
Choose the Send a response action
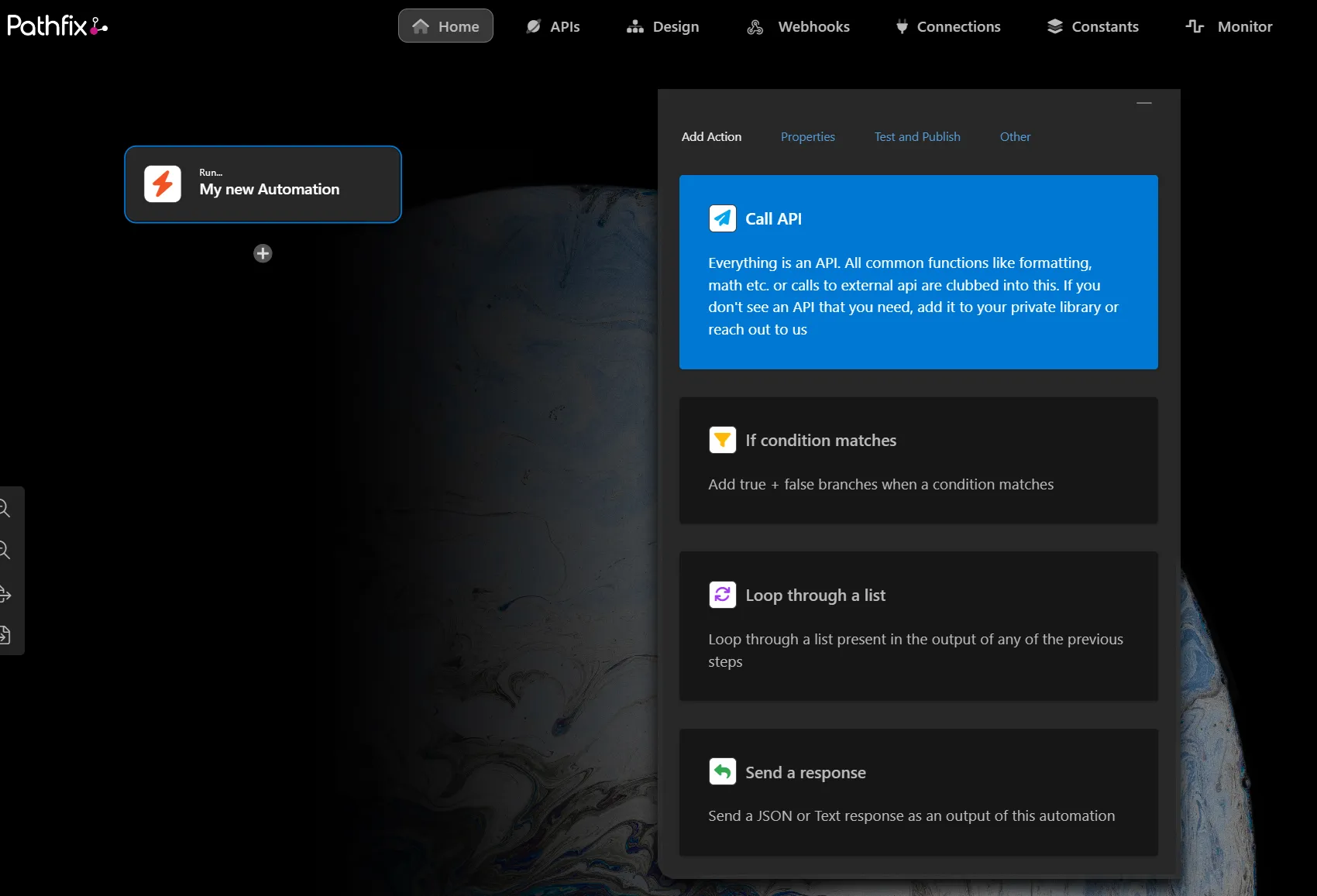(x=919, y=792)
